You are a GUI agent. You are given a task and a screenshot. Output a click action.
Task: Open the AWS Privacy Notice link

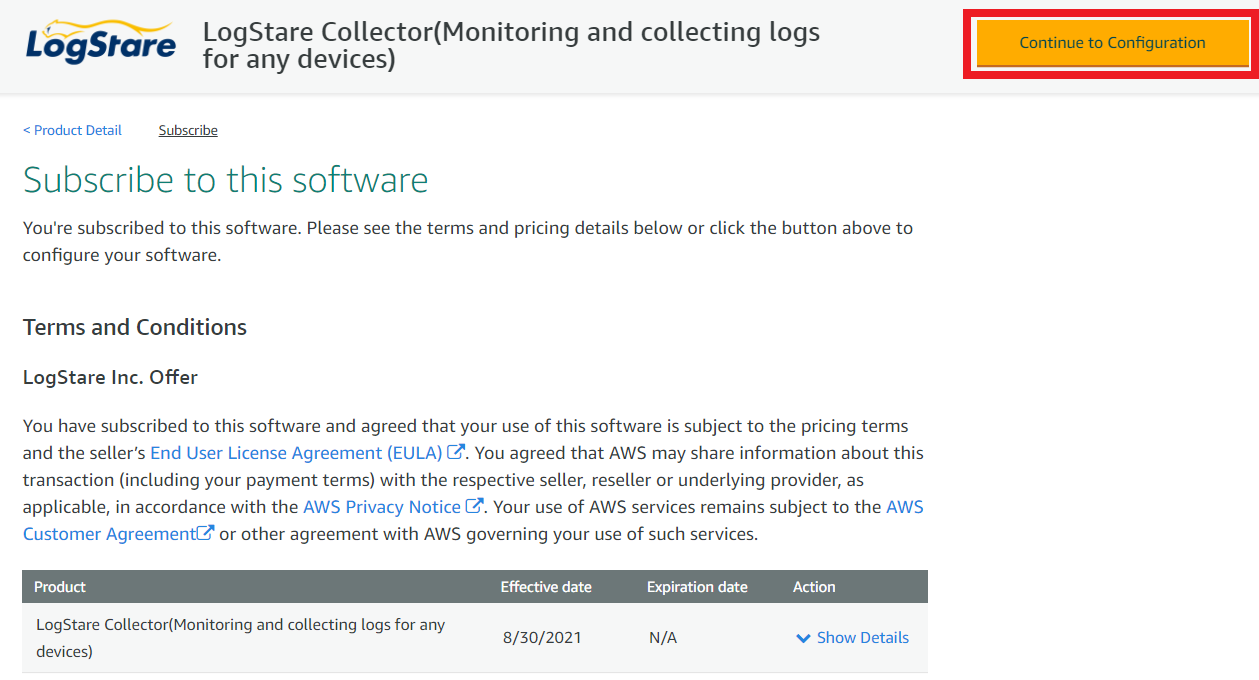tap(382, 507)
